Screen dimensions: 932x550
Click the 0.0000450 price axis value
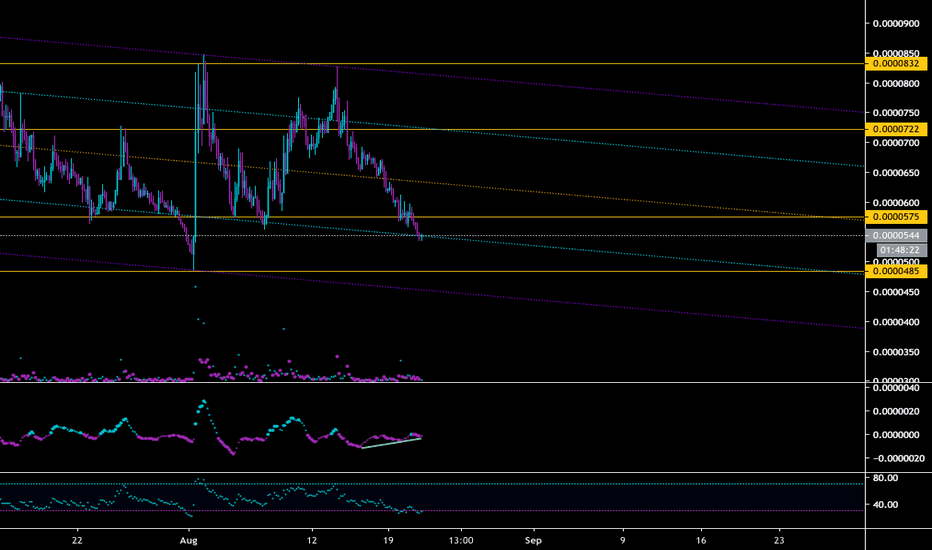pyautogui.click(x=896, y=292)
